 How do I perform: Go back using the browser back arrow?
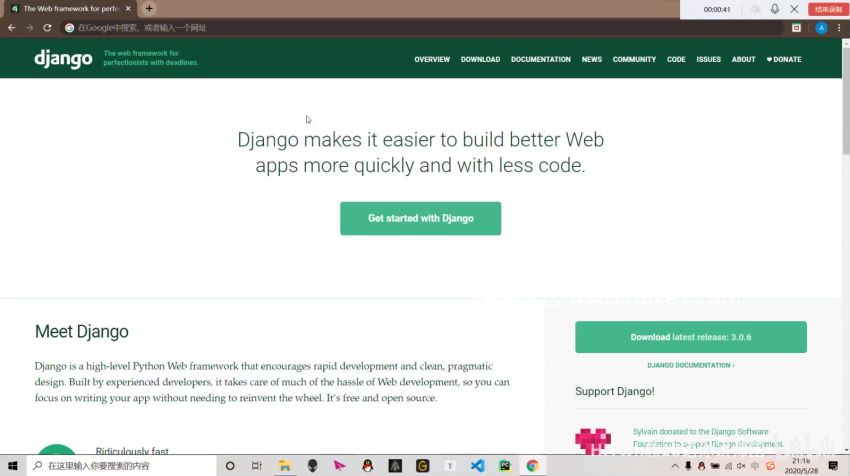11,28
